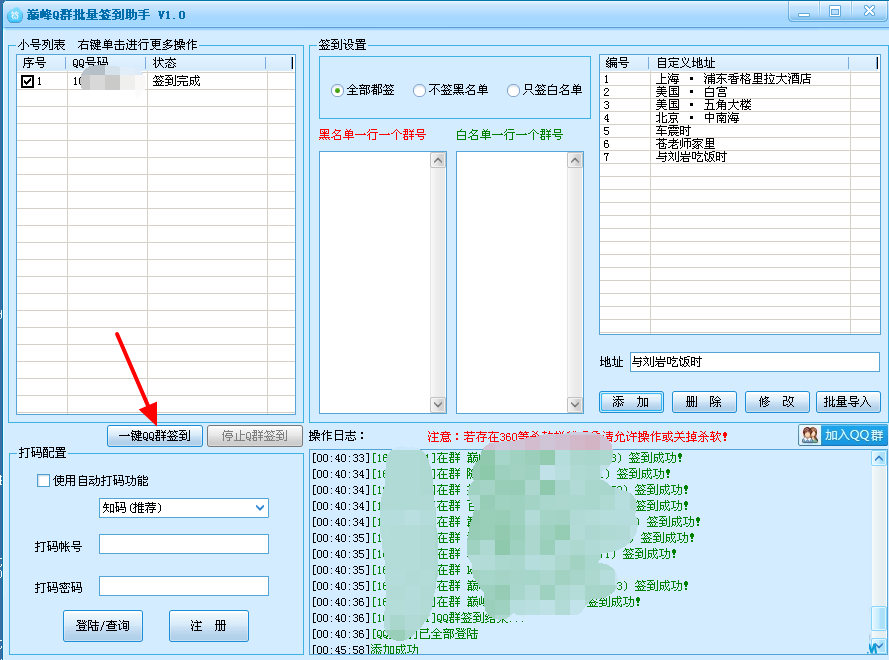889x660 pixels.
Task: Click the 状态 column header
Action: point(206,63)
